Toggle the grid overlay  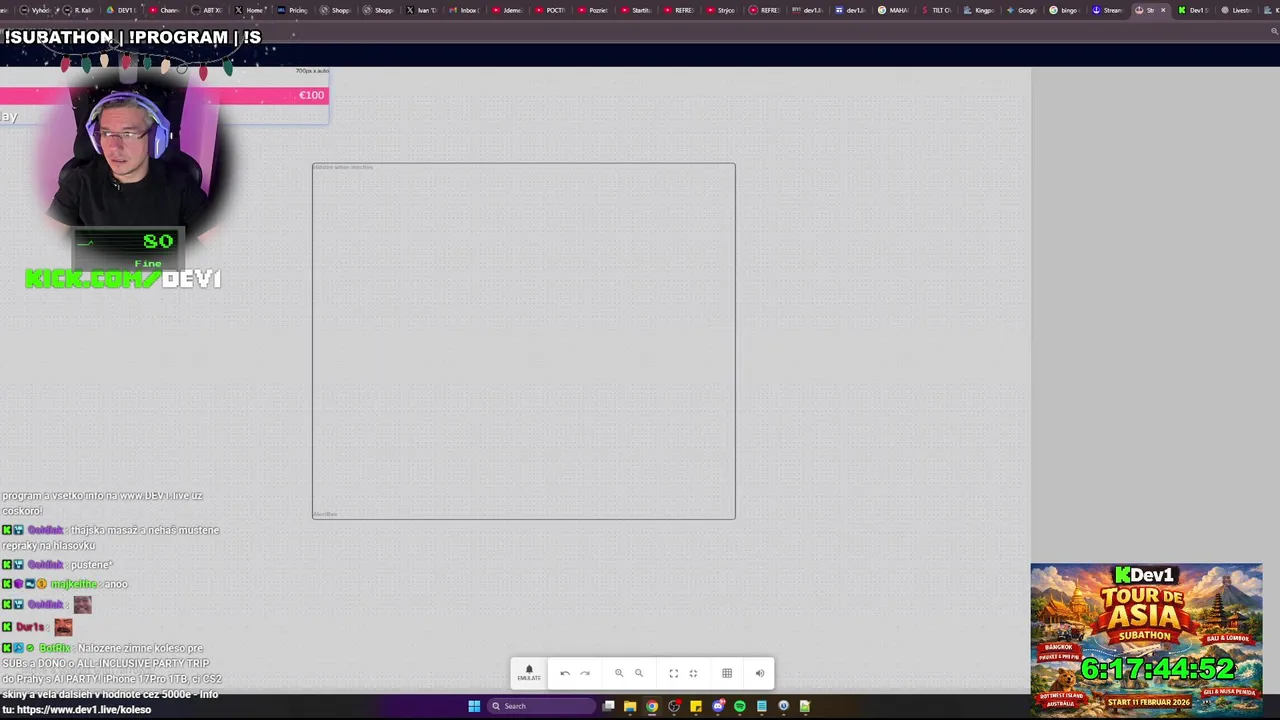coord(727,673)
